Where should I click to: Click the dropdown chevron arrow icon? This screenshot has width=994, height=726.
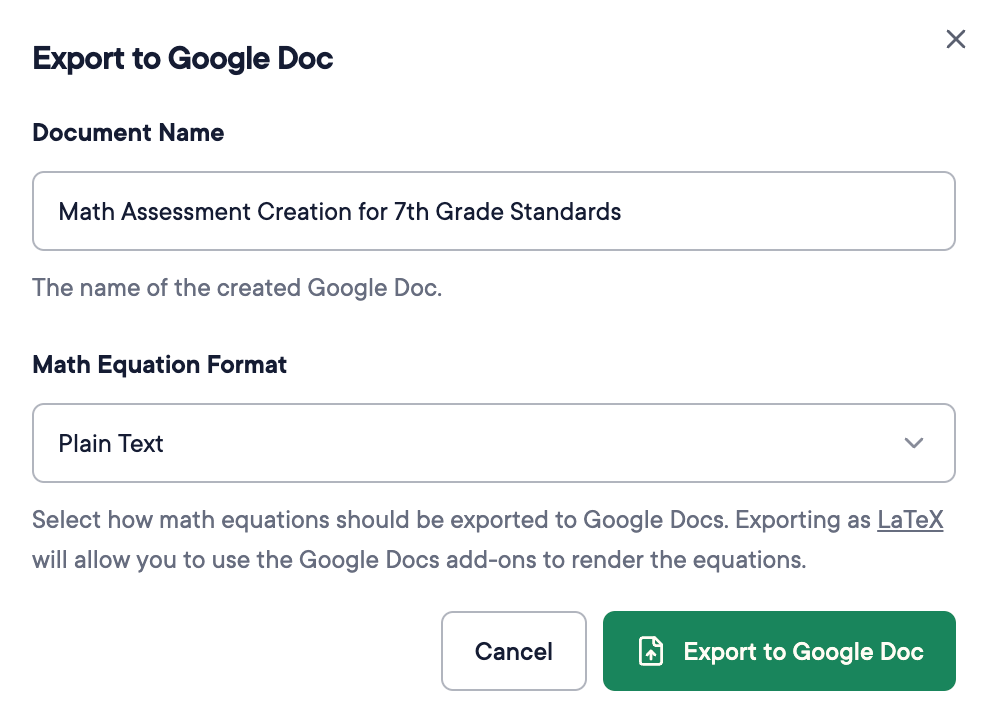click(x=913, y=443)
